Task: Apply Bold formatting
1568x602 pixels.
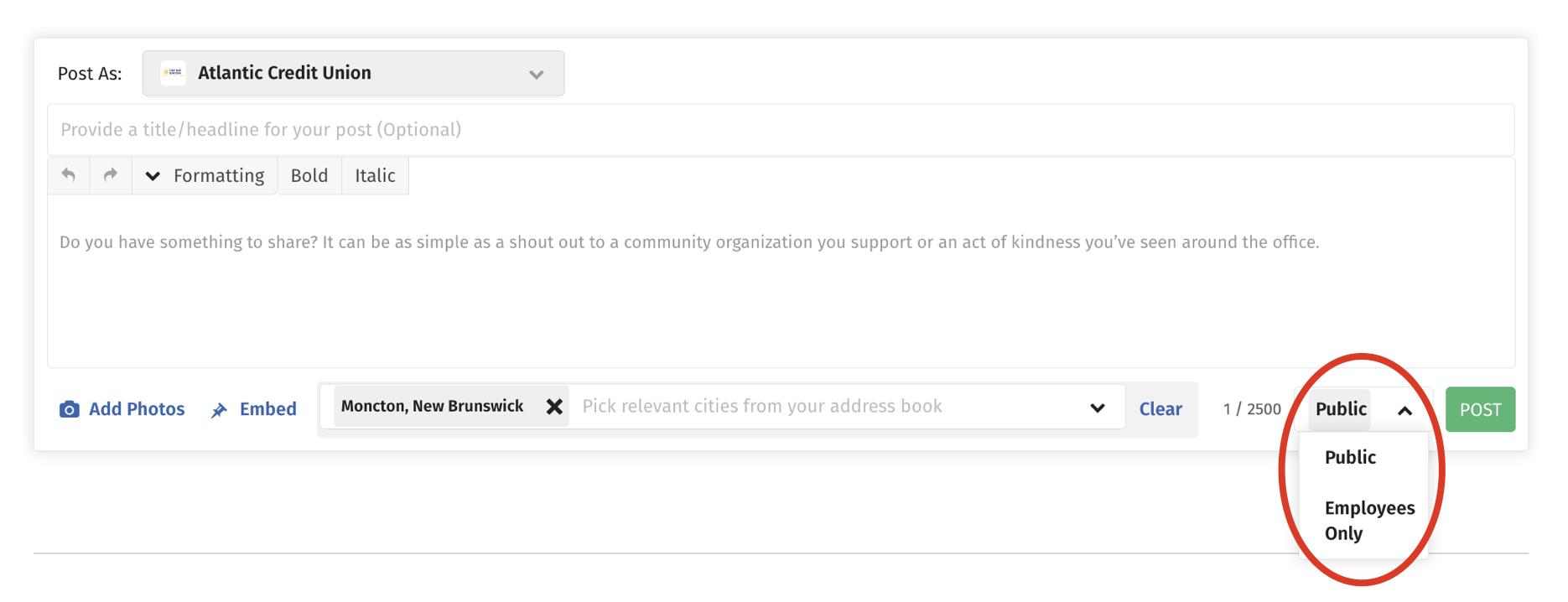Action: point(309,176)
